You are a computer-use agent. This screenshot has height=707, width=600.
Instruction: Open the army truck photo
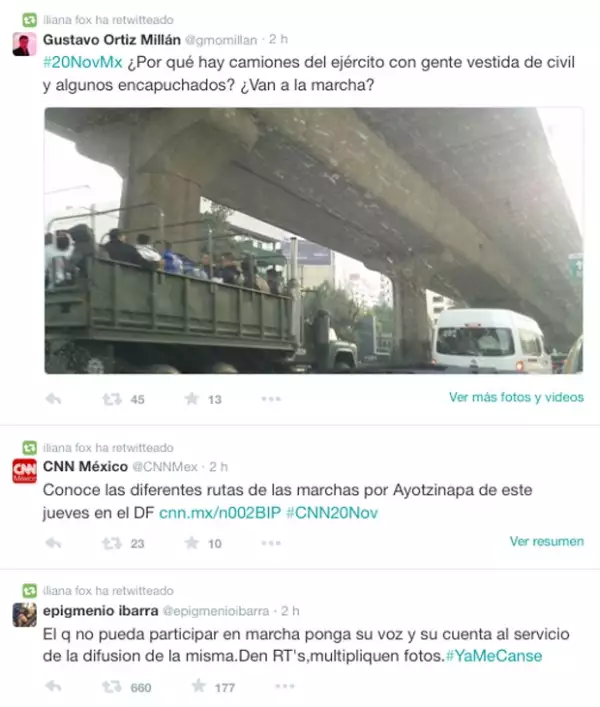click(x=314, y=241)
